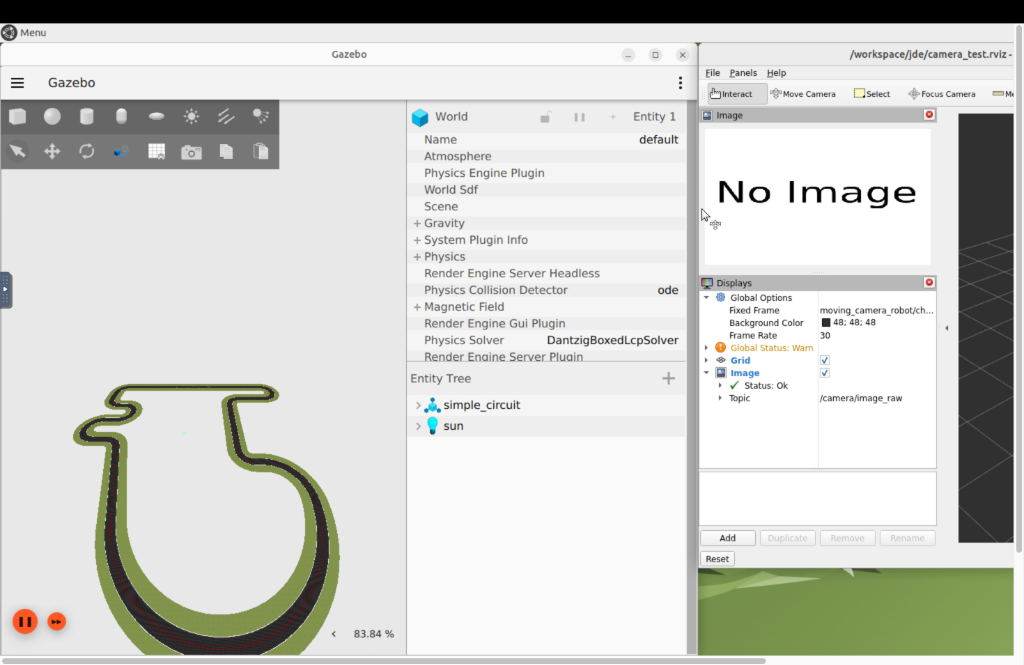Image resolution: width=1024 pixels, height=665 pixels.
Task: Insert a box shape from toolbar
Action: point(18,117)
